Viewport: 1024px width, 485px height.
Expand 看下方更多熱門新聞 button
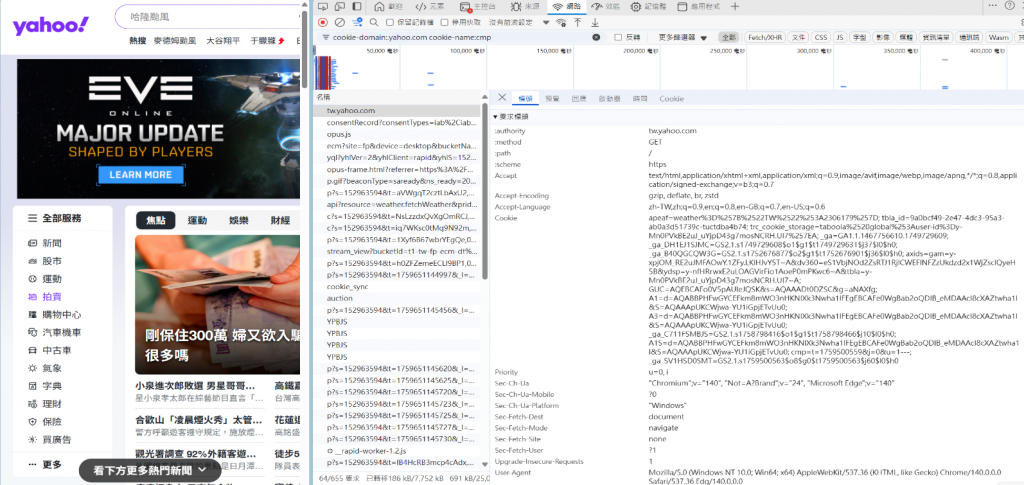[151, 469]
